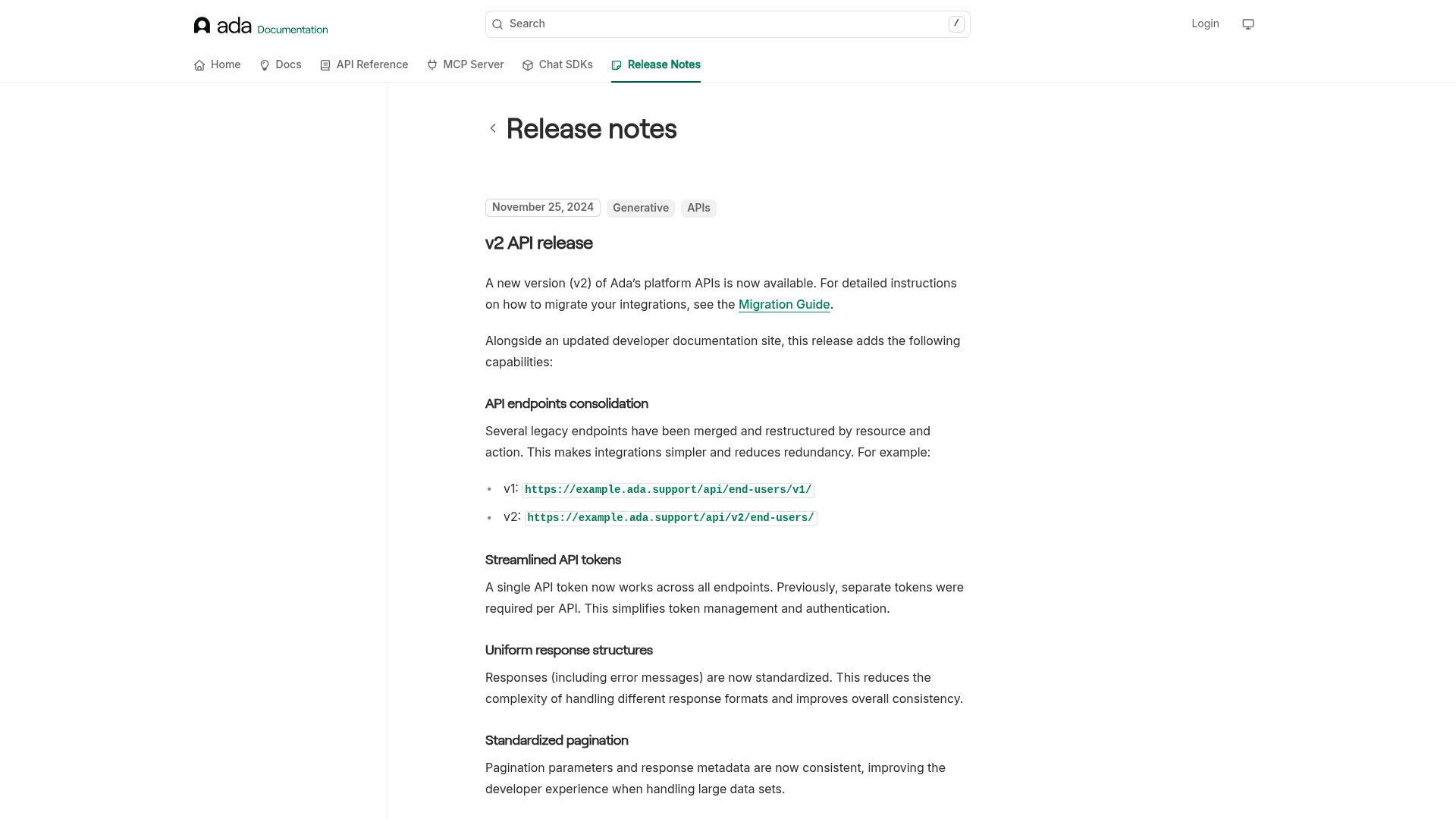
Task: Toggle the display theme monitor icon
Action: coord(1248,24)
